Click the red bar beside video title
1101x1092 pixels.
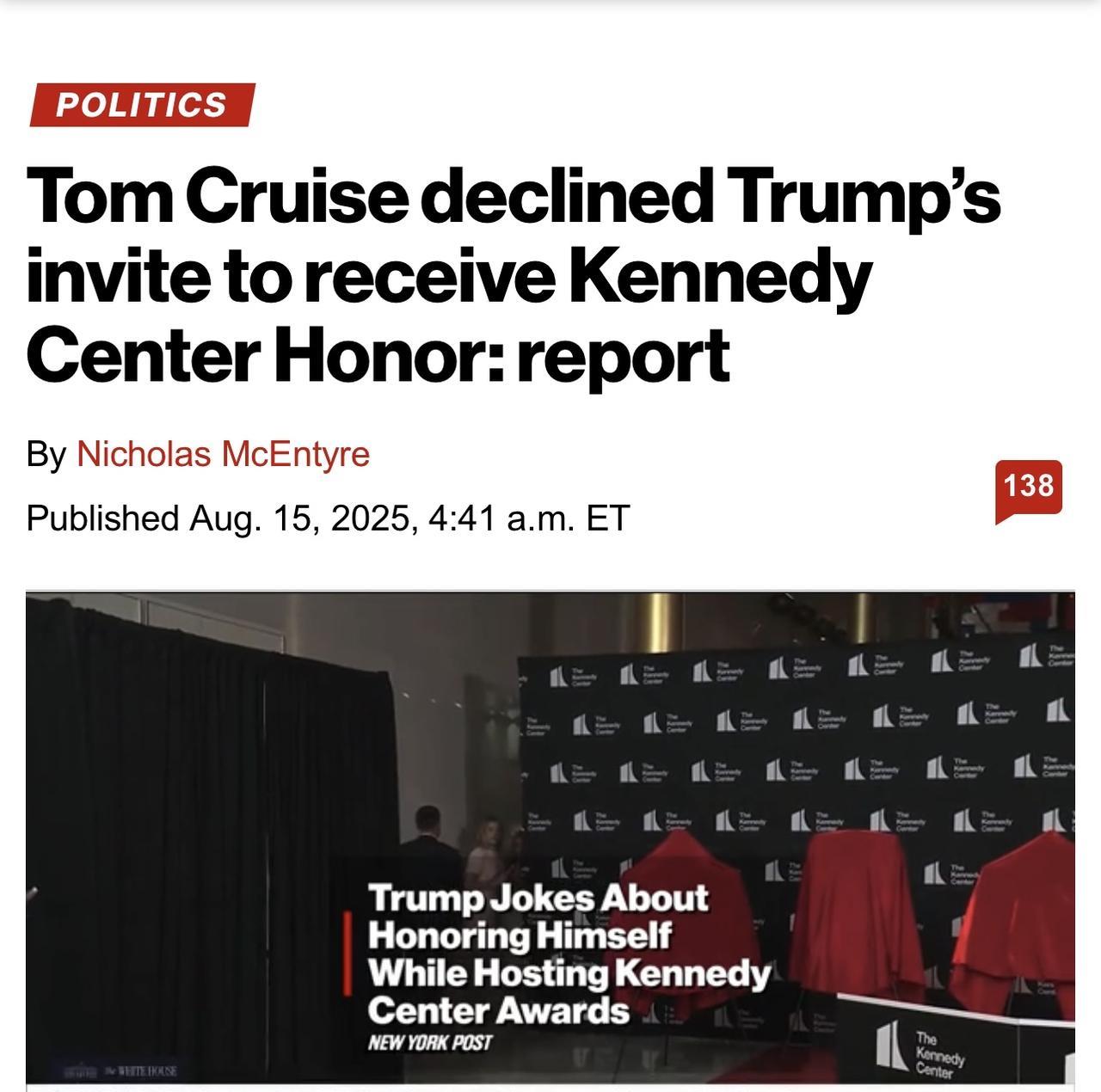[x=346, y=954]
